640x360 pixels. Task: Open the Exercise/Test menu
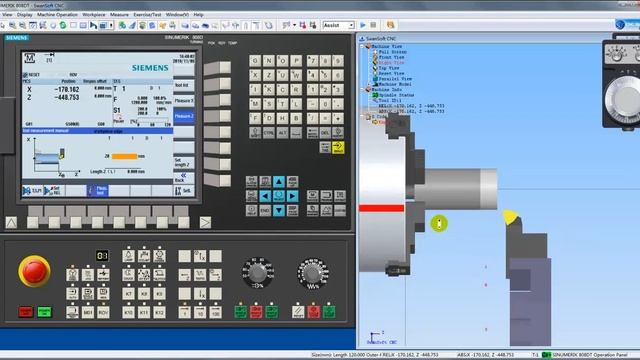(x=147, y=14)
